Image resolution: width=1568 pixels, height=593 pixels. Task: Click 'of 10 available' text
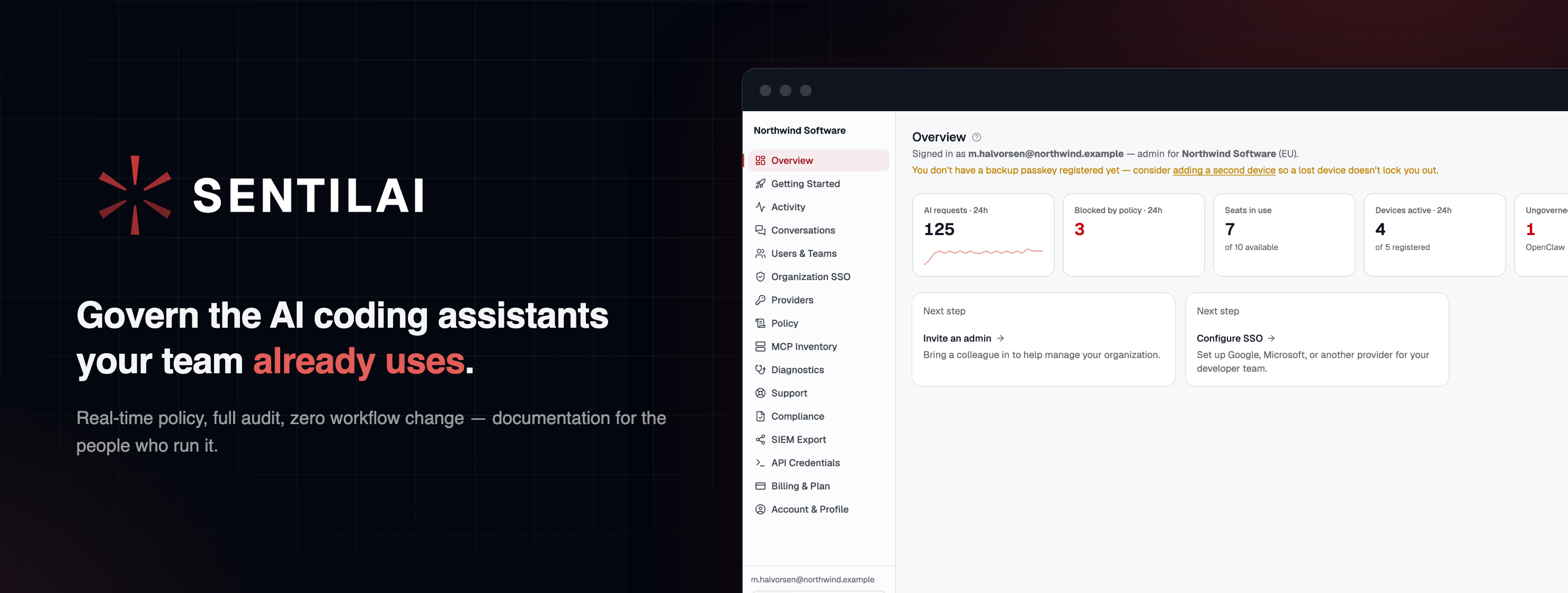click(1251, 247)
